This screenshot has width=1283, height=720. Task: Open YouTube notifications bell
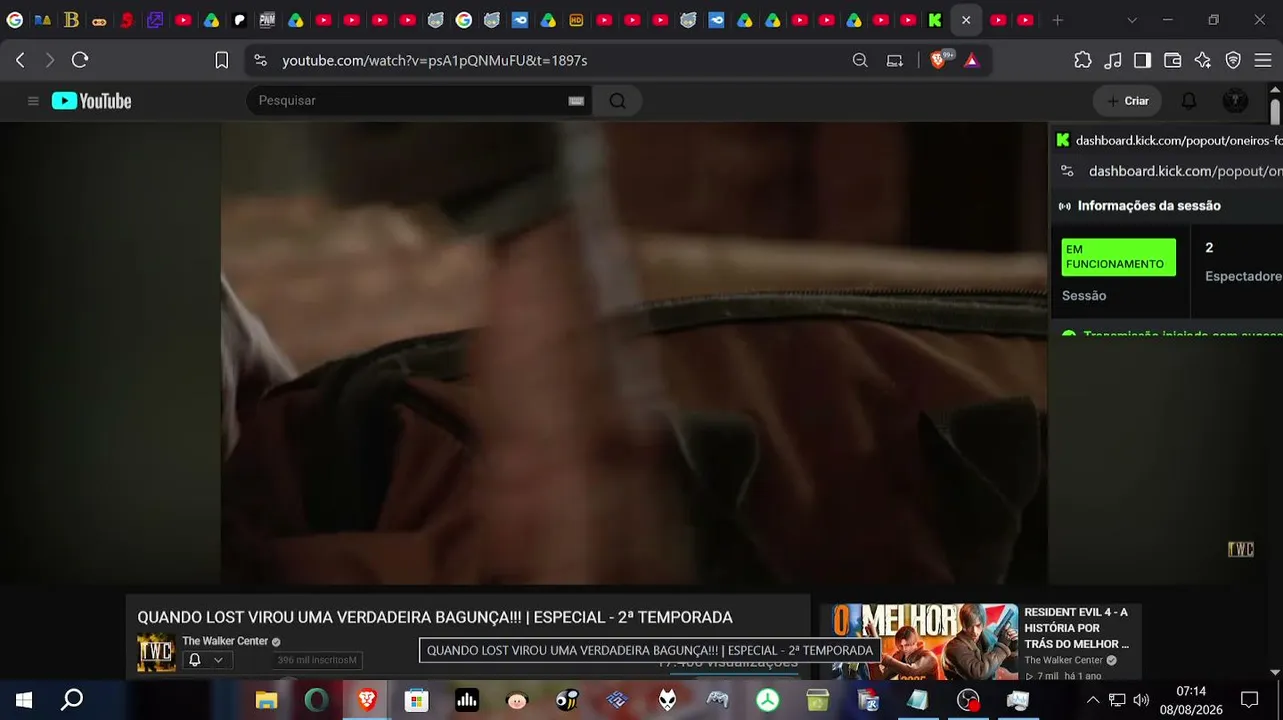pyautogui.click(x=1189, y=101)
